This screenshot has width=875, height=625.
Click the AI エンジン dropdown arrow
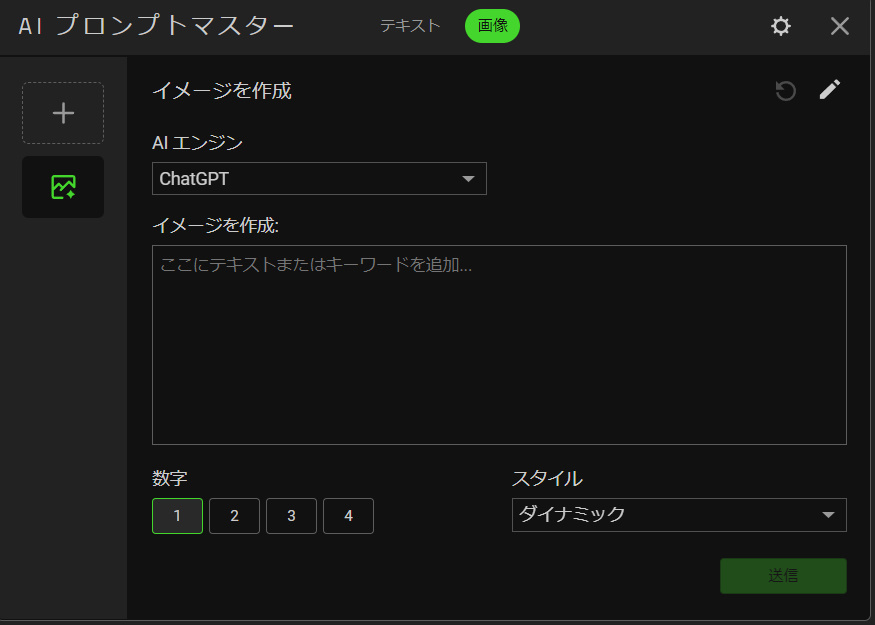point(468,179)
